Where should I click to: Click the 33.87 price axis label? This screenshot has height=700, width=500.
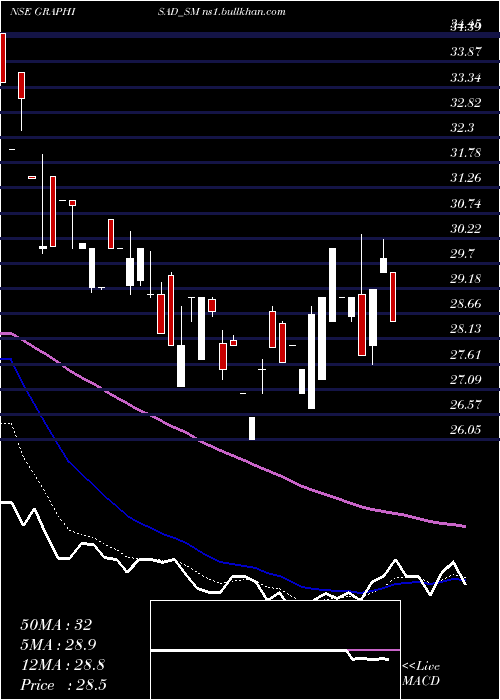tap(466, 52)
